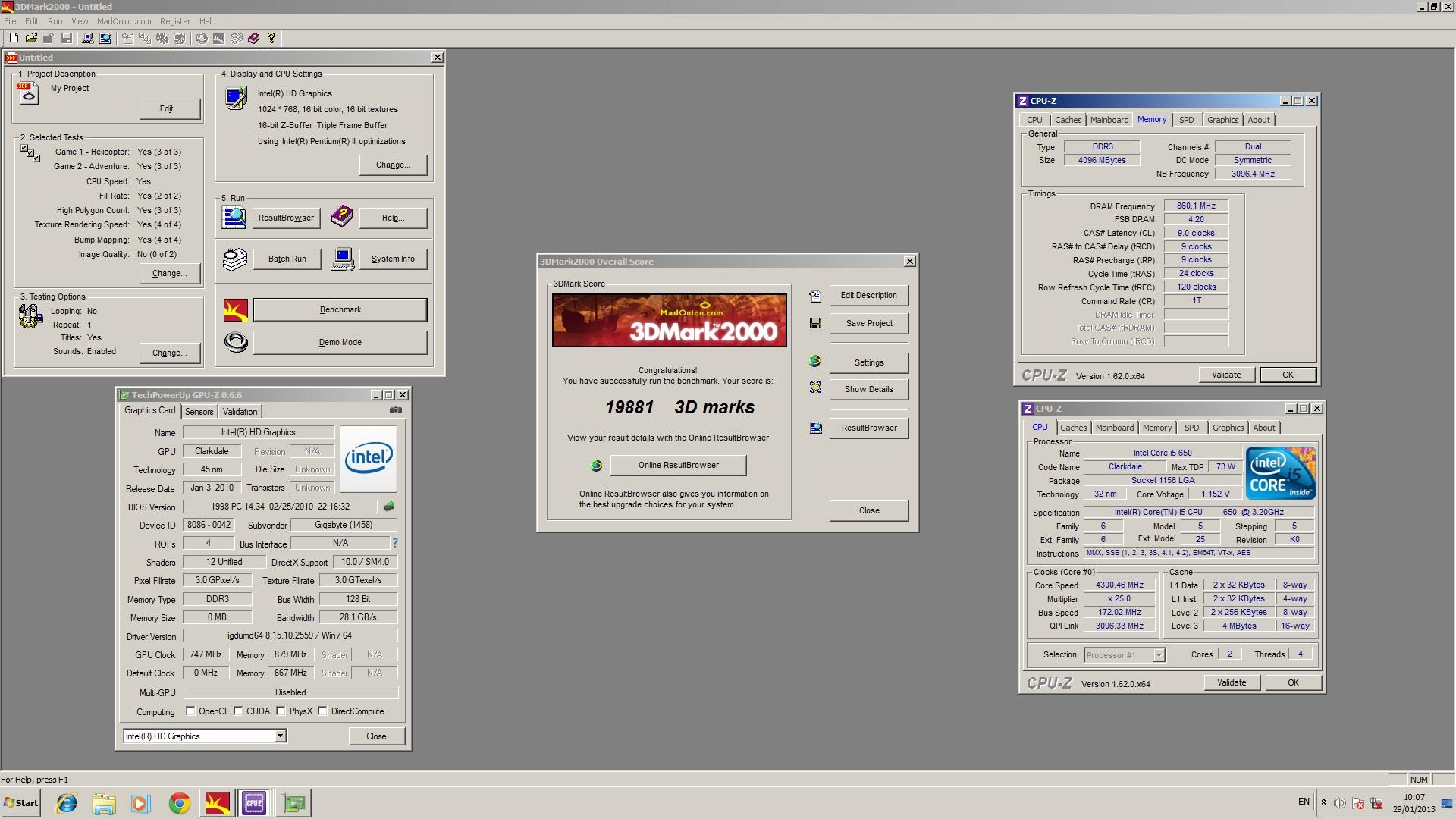Click the Demo Mode button

[340, 343]
